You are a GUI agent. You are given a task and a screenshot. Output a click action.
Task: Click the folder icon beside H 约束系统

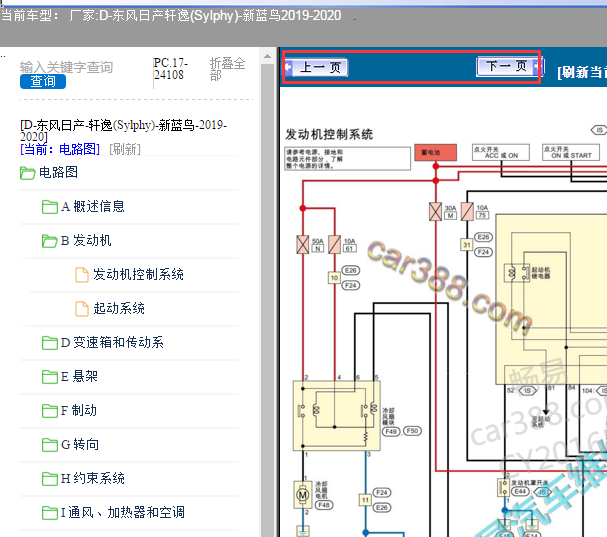pos(50,479)
